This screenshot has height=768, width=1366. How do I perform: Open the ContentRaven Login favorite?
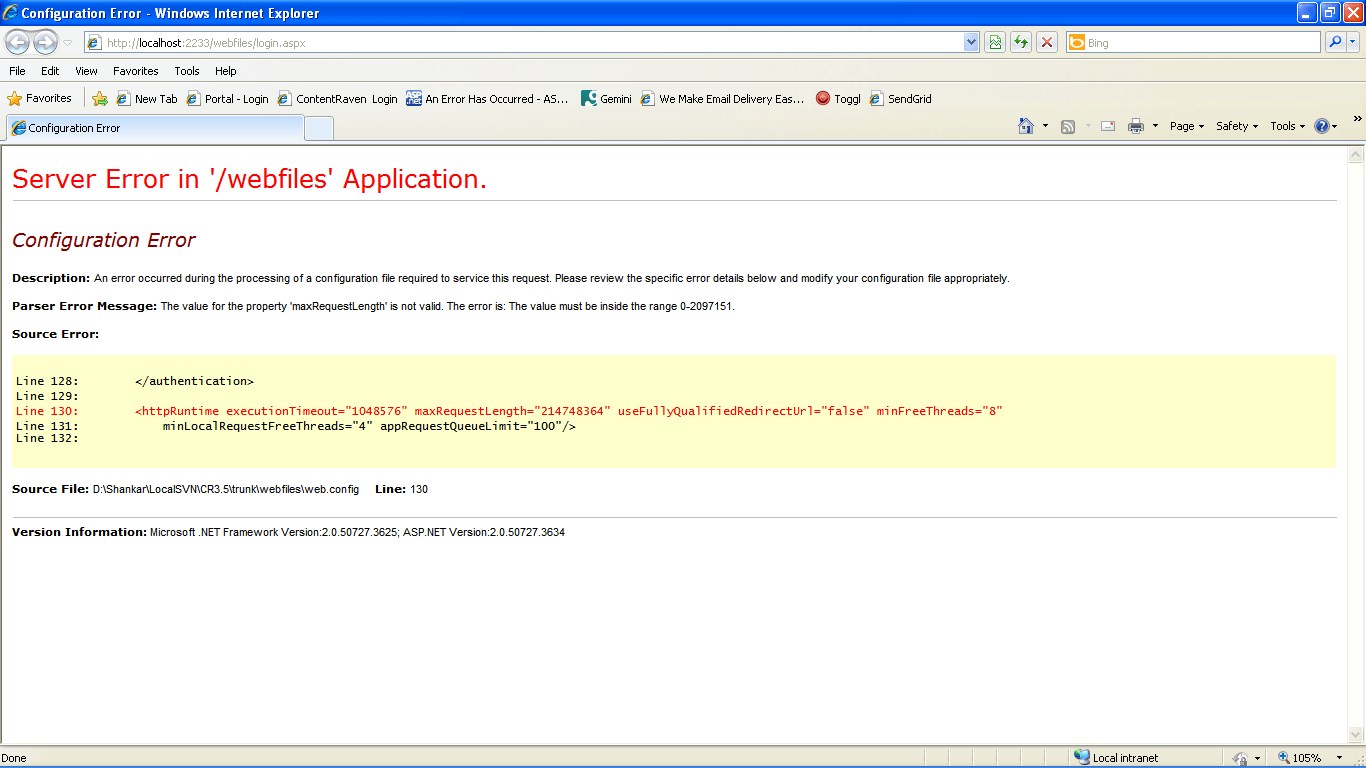tap(338, 99)
